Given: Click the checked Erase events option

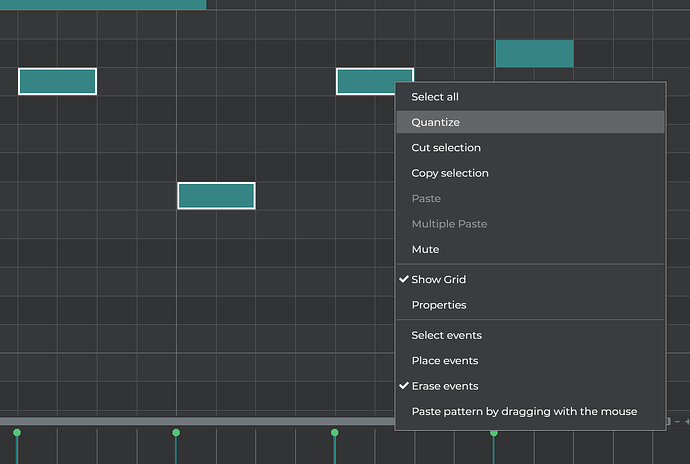Looking at the screenshot, I should coord(530,386).
